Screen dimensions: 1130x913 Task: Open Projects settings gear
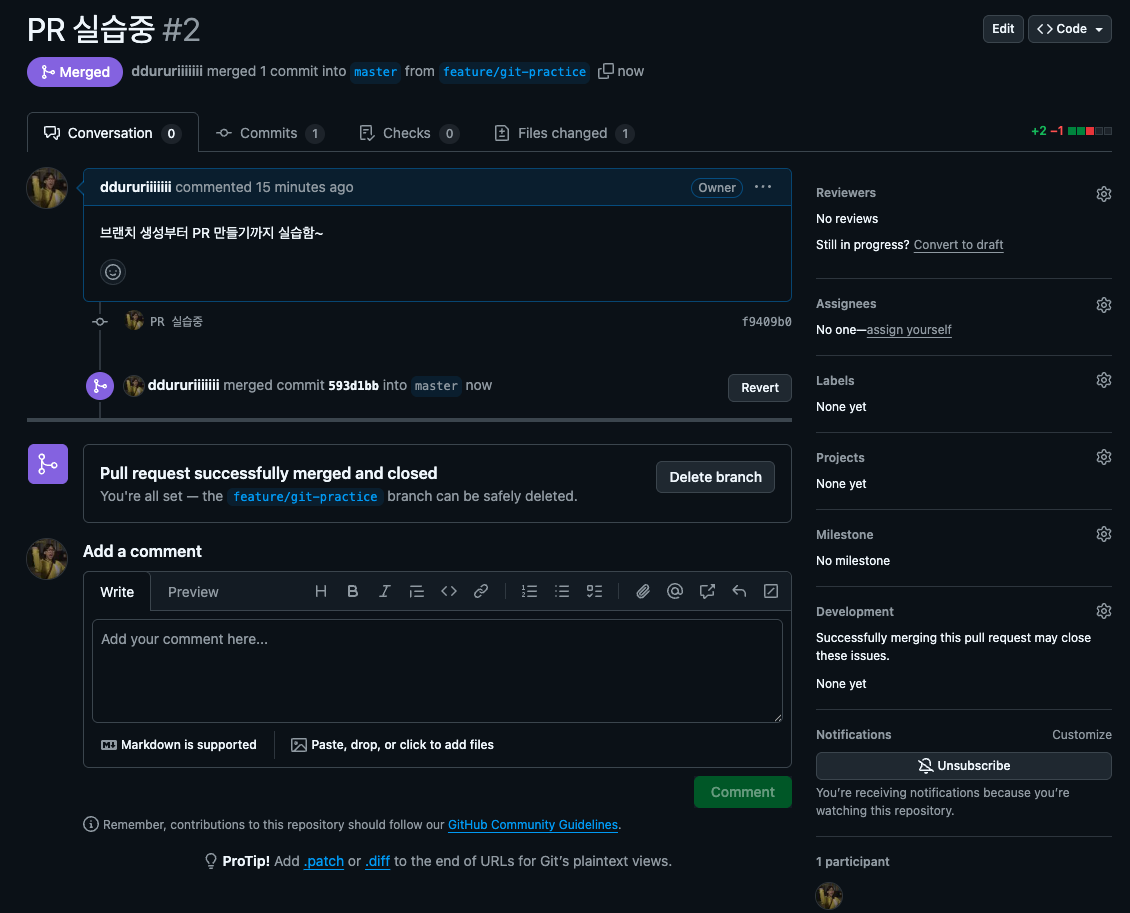tap(1103, 457)
